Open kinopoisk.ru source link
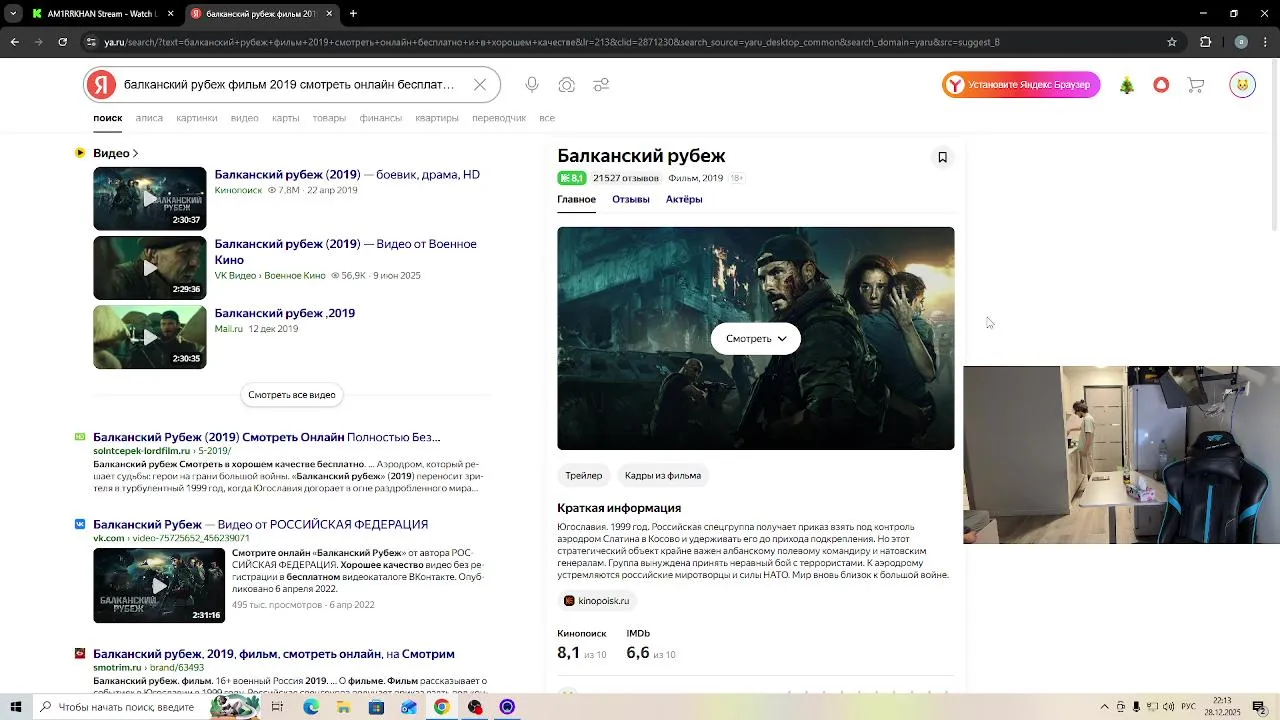Image resolution: width=1280 pixels, height=720 pixels. 597,601
